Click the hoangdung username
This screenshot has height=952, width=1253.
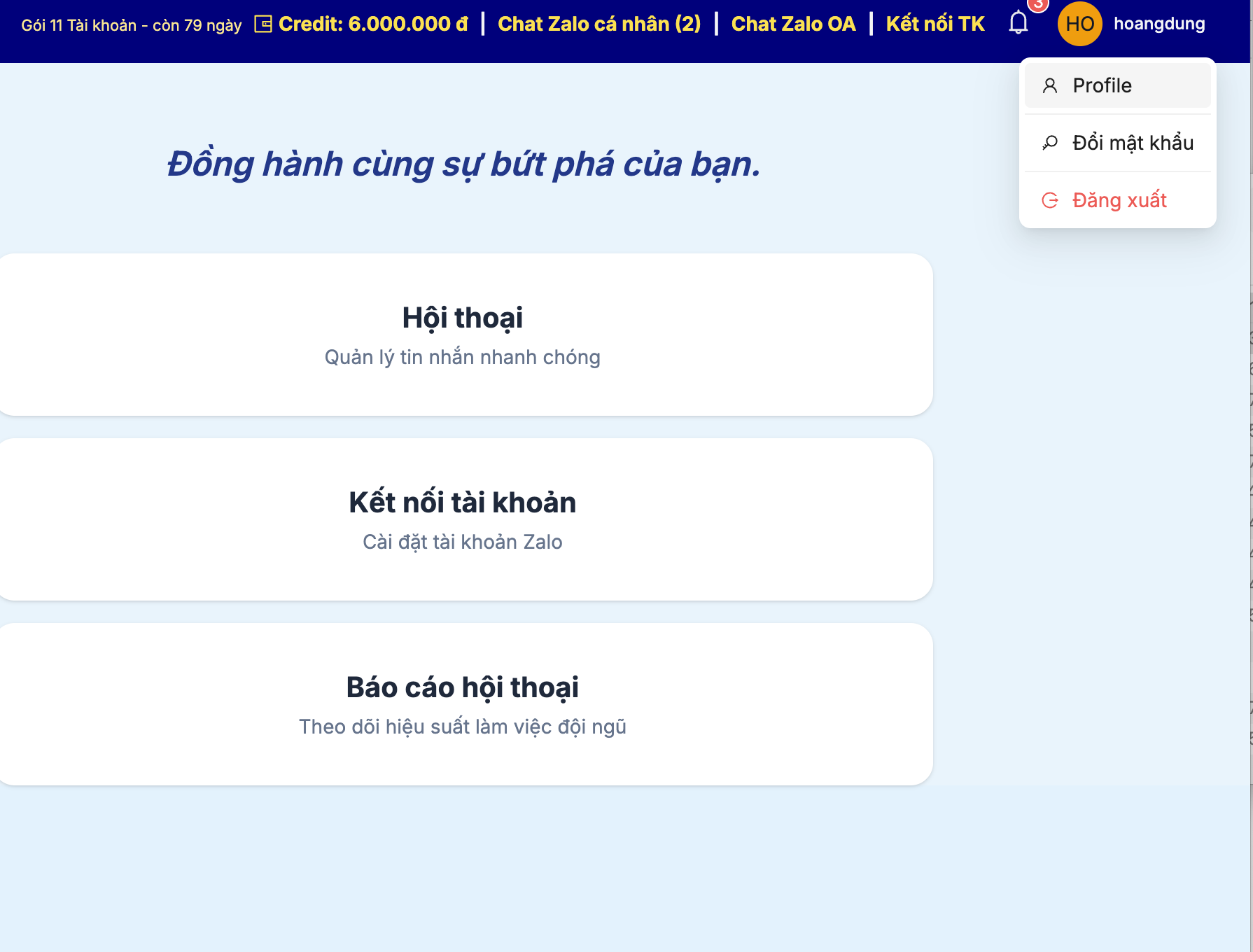(1159, 24)
